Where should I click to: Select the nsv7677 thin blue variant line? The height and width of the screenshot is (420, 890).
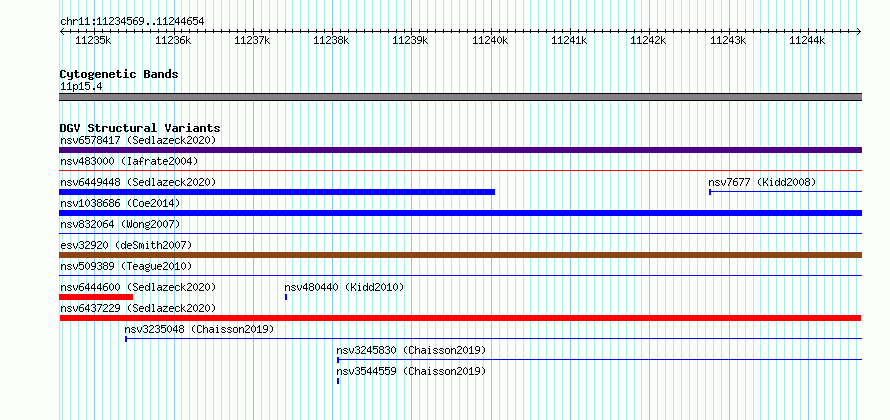point(786,192)
